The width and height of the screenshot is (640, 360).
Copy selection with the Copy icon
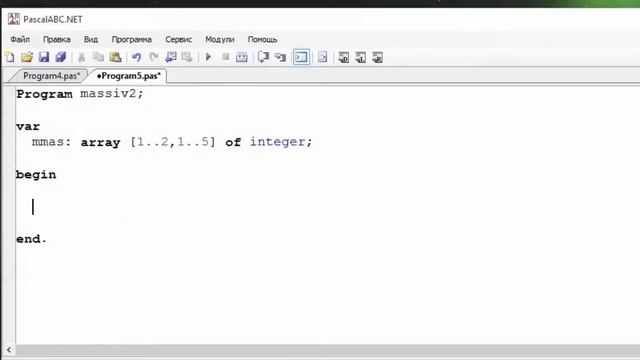(98, 57)
